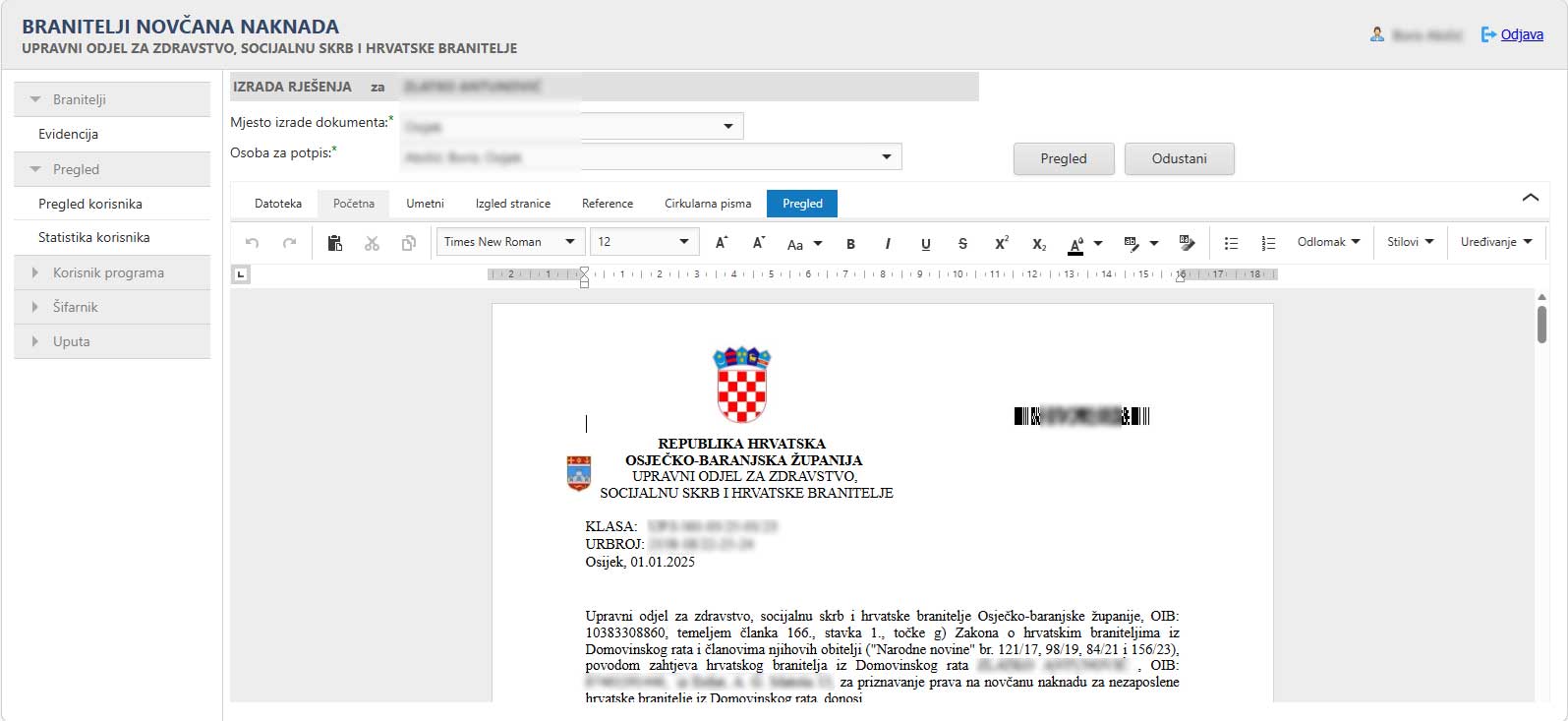
Task: Open Statistika korisnika in the sidebar
Action: pos(112,237)
